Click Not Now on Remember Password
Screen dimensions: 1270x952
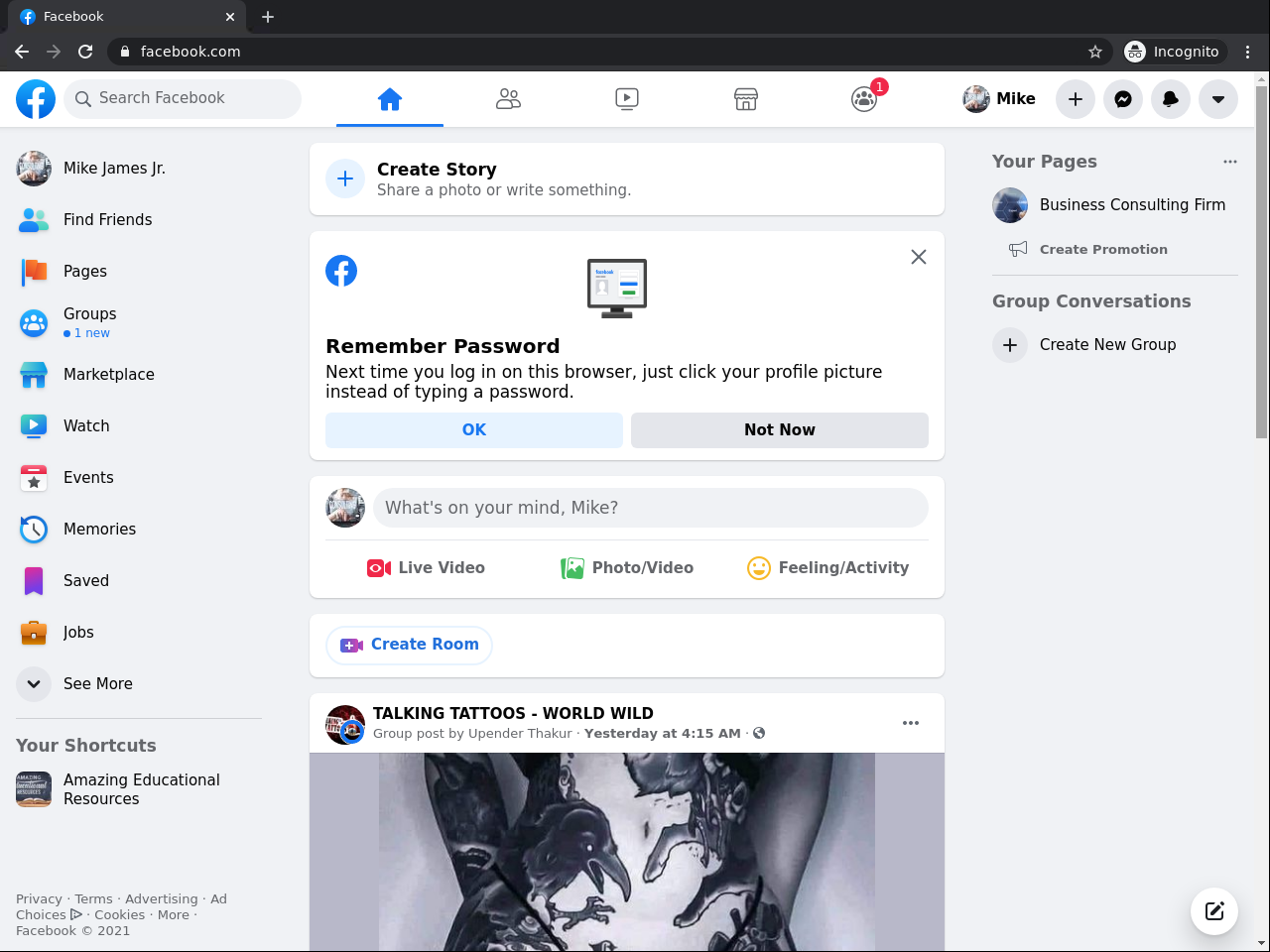(780, 430)
